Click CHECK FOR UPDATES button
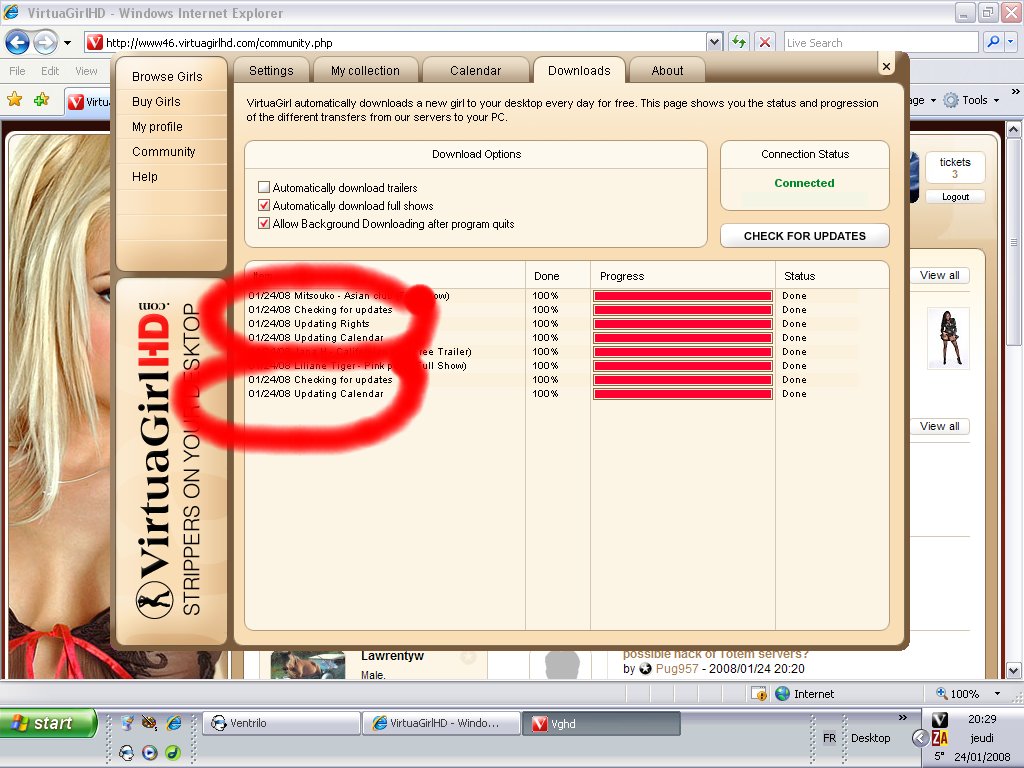Screen dimensions: 1024x768 805,236
